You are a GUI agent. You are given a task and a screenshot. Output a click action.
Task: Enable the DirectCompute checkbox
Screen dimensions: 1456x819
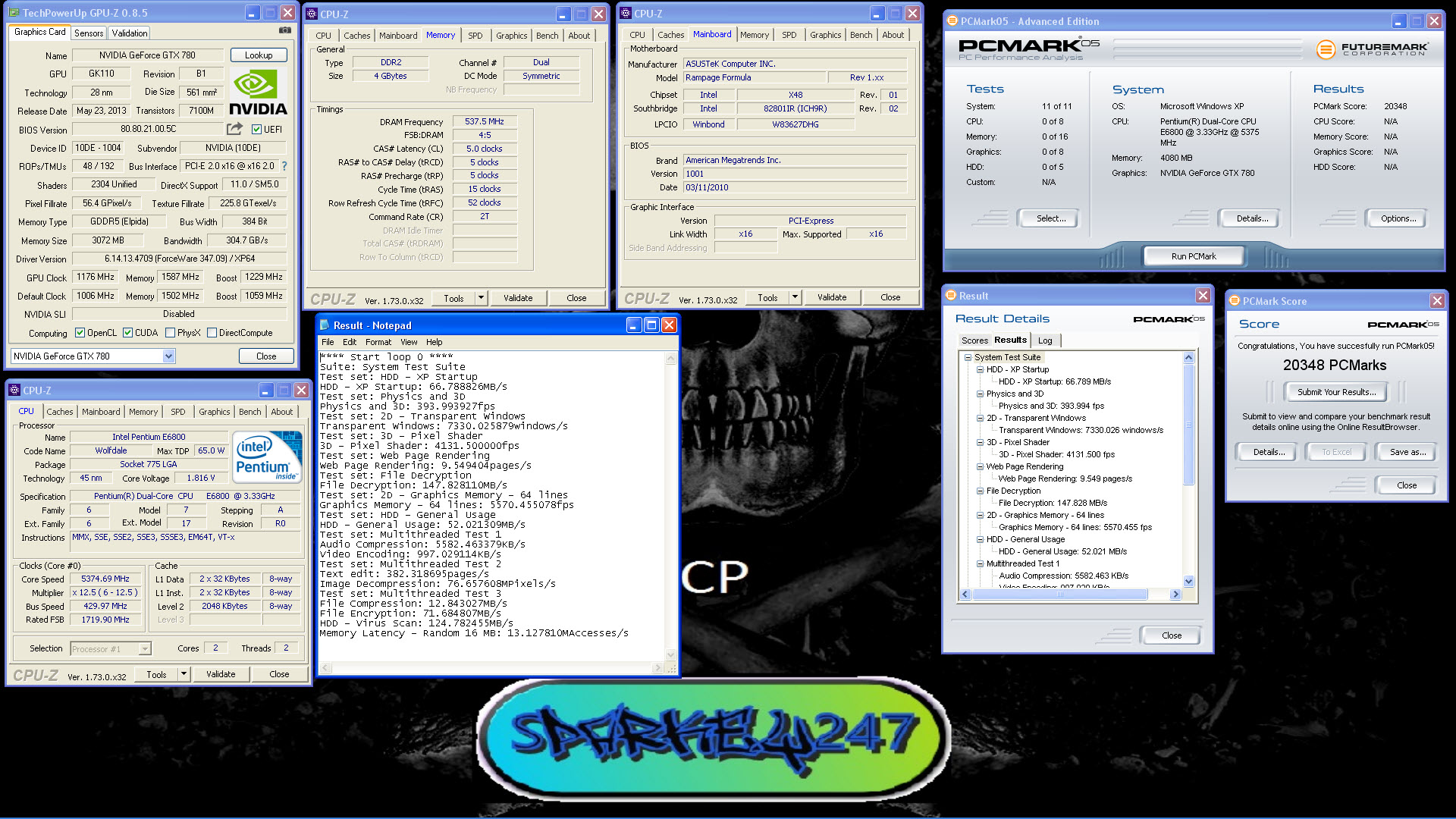click(212, 333)
